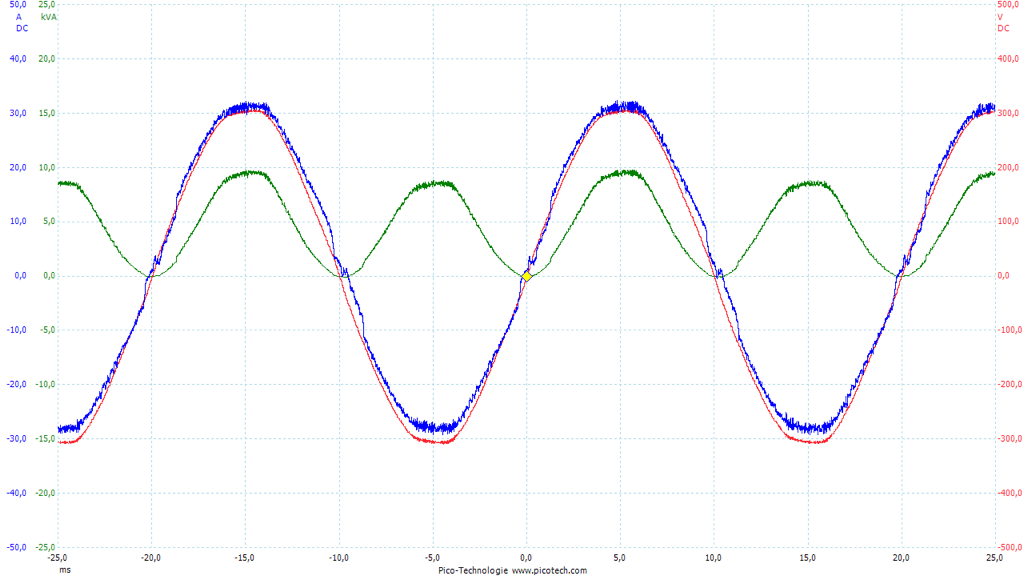Screen dimensions: 1024x576
Task: Click the green 'kVA' axis unit label
Action: [x=48, y=17]
